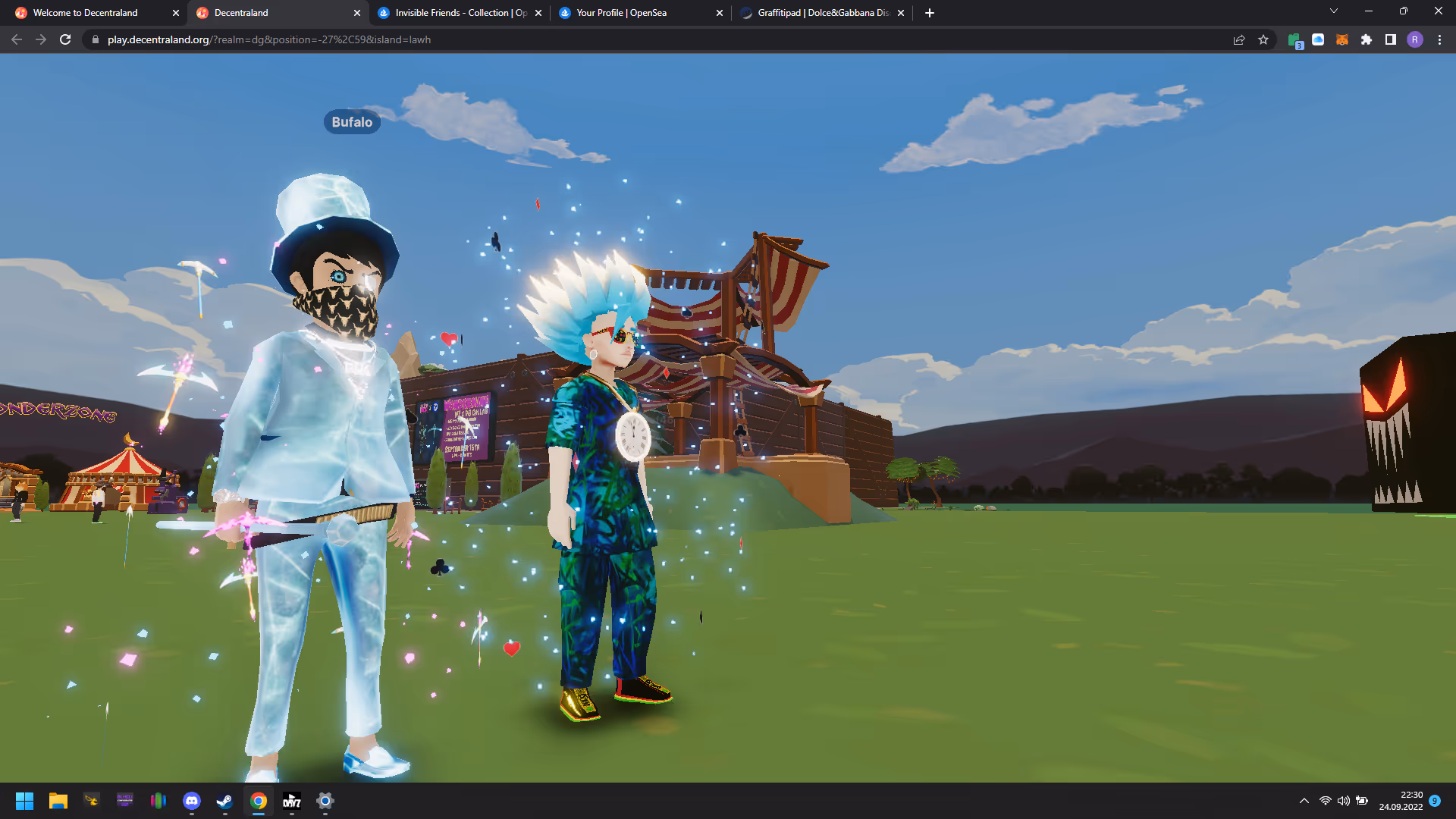Viewport: 1456px width, 819px height.
Task: Expand the tab search chevron
Action: tap(1333, 11)
